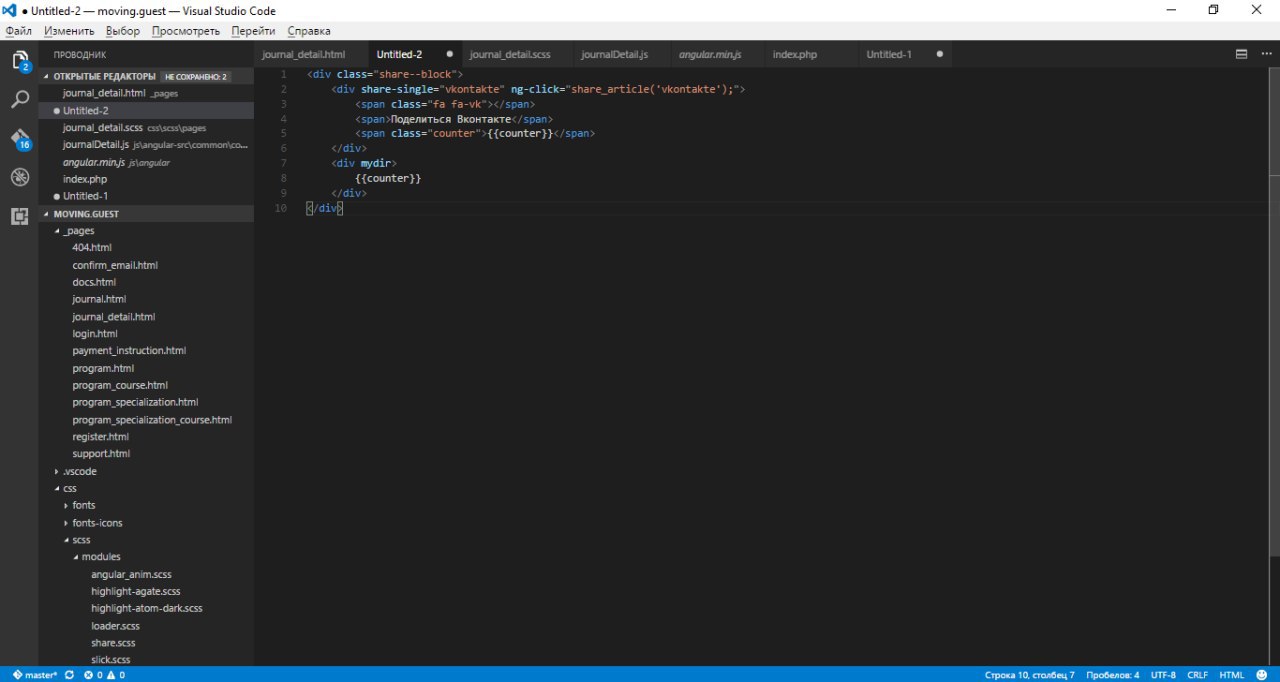Viewport: 1280px width, 682px height.
Task: Open Source Control view with 16 badge
Action: click(x=19, y=139)
